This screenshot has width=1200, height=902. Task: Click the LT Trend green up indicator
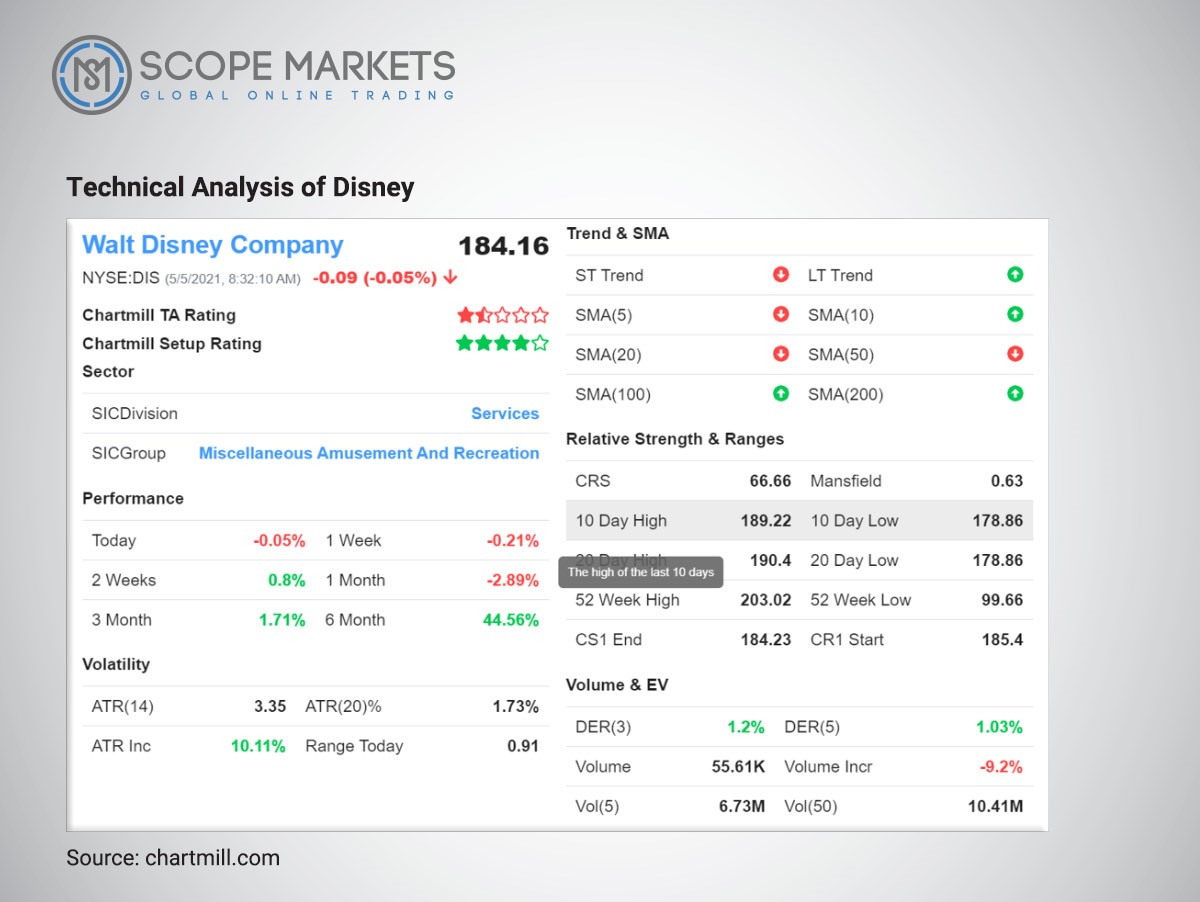click(x=1015, y=275)
